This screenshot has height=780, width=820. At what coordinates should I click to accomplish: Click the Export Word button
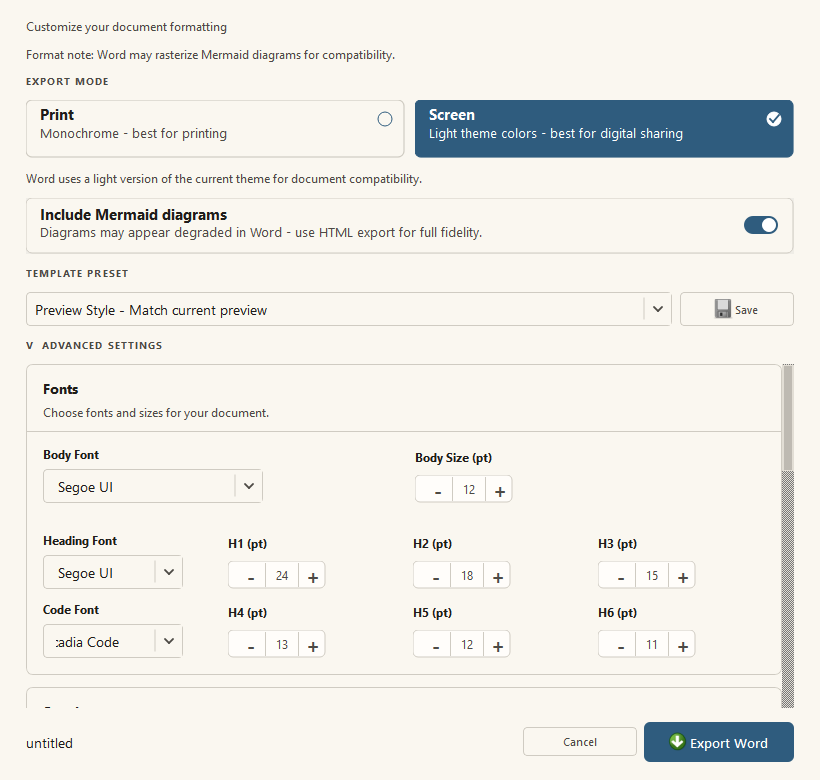[x=719, y=742]
